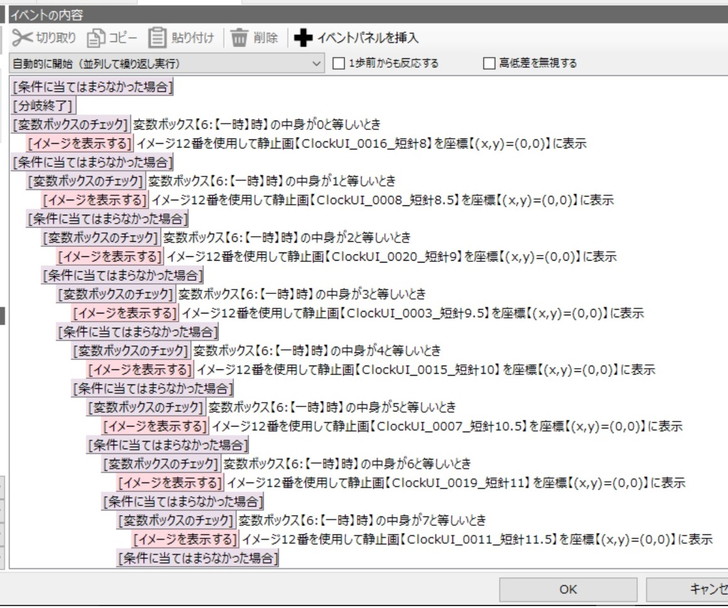Select image row ClockUI_0007_短針10.5

pyautogui.click(x=392, y=427)
